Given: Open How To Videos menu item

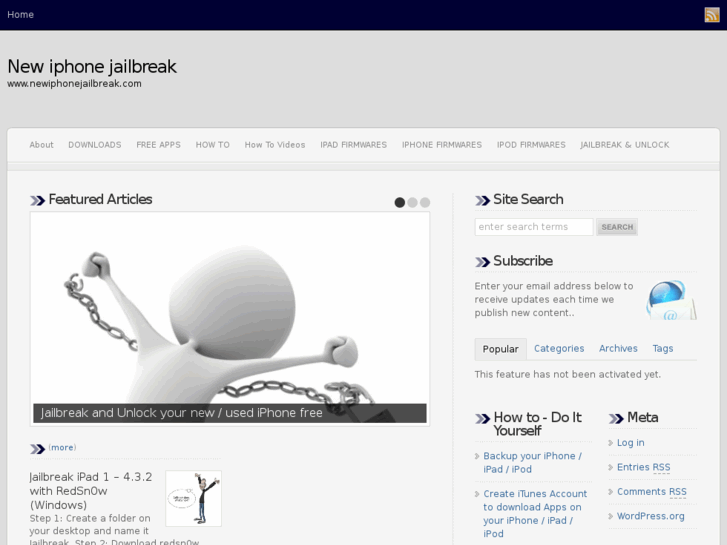Looking at the screenshot, I should (x=275, y=145).
